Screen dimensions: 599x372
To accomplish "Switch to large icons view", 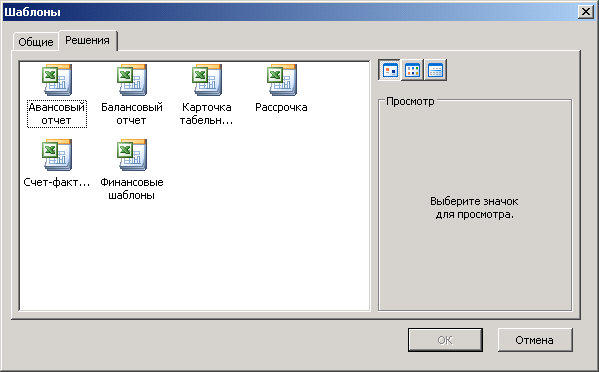I will pyautogui.click(x=390, y=70).
